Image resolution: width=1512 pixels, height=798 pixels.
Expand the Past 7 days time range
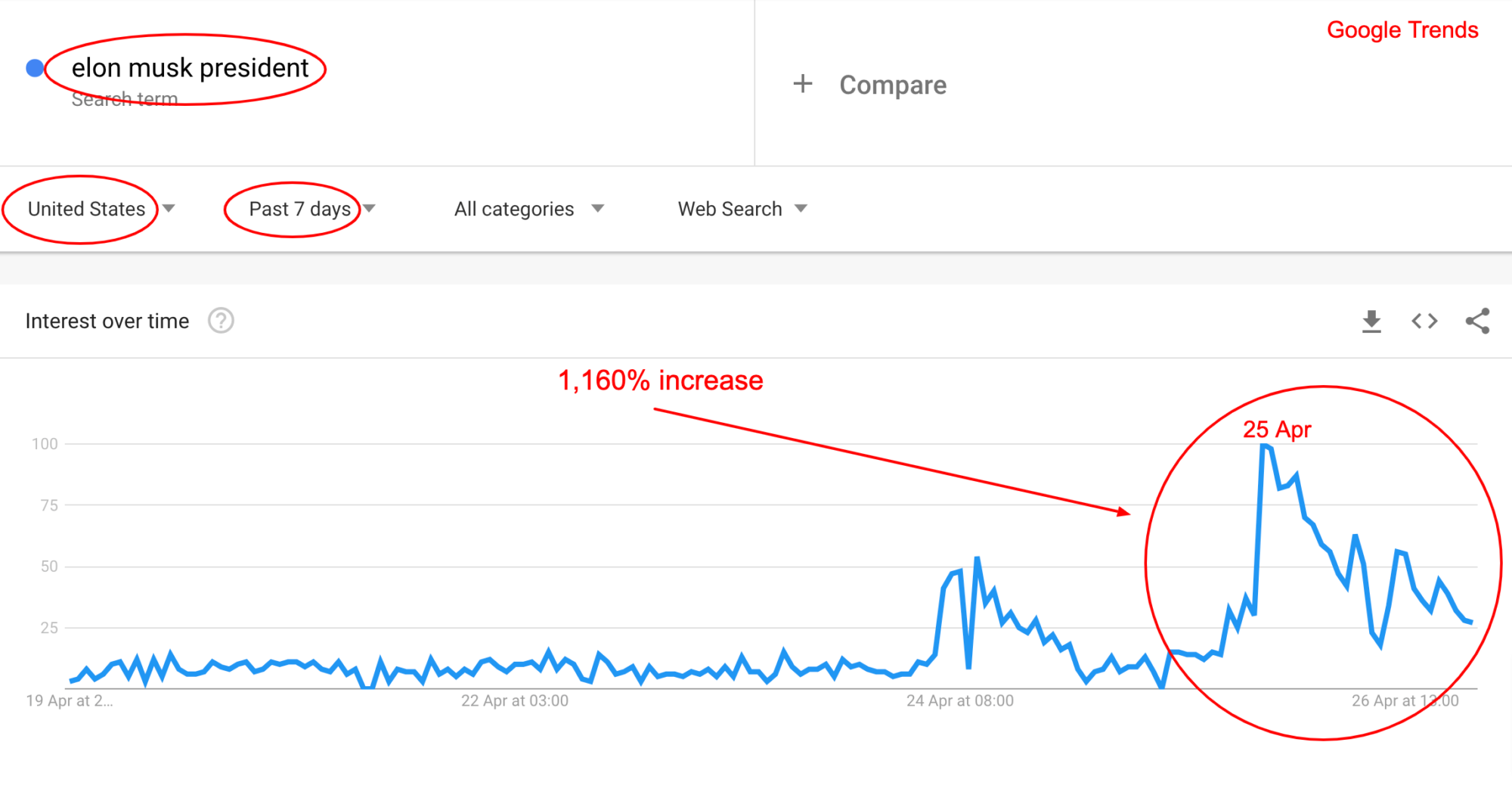[300, 209]
